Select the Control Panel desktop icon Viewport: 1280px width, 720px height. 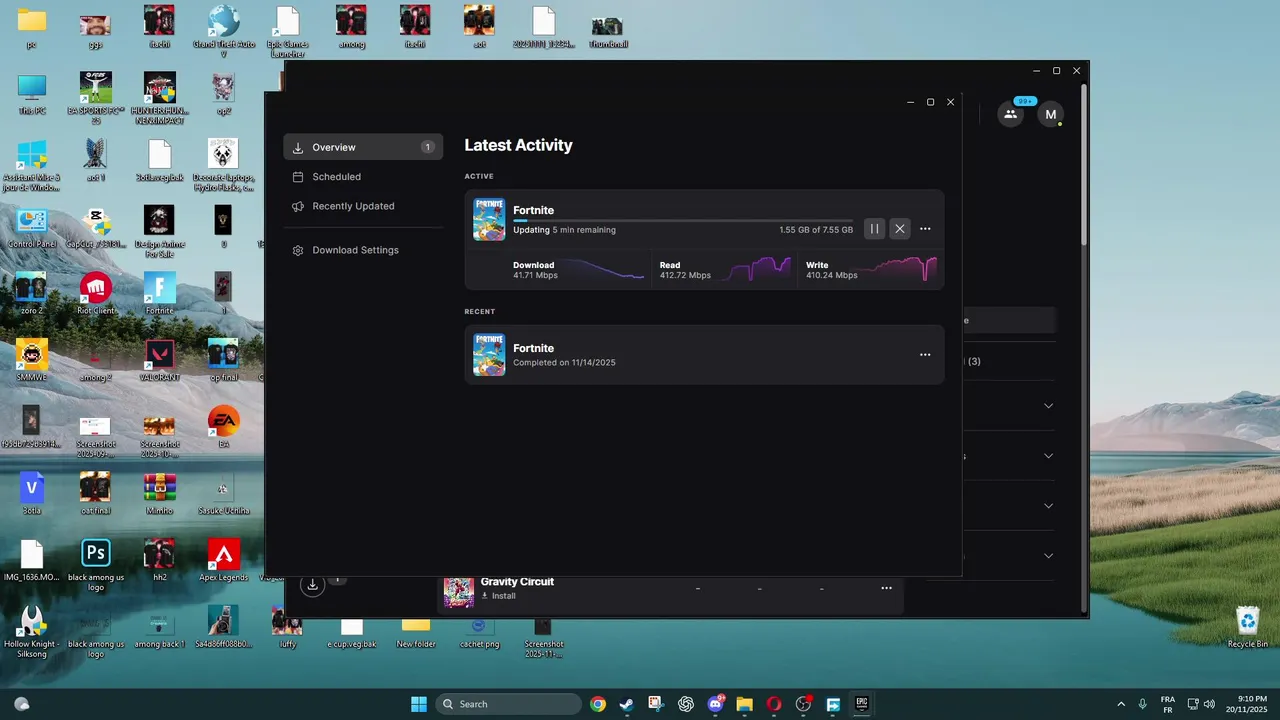[32, 226]
